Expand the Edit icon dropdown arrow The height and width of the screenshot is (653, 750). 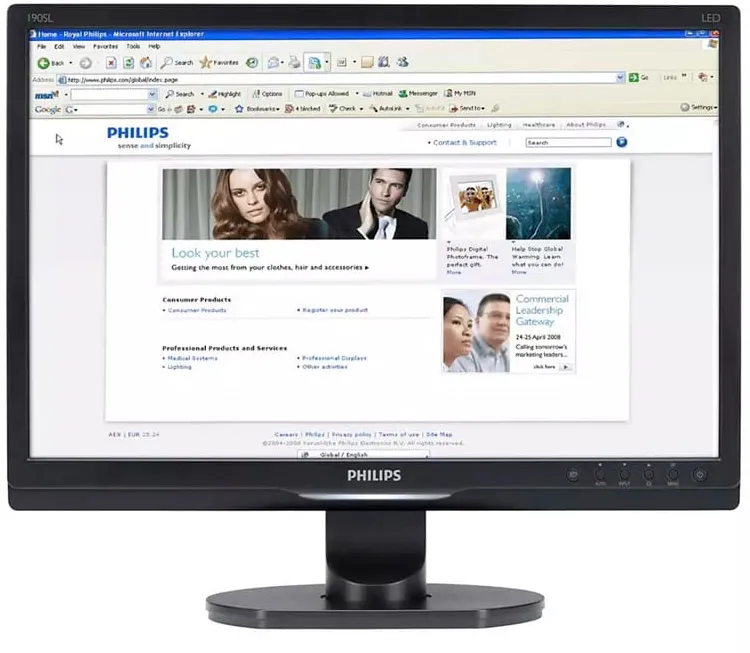coord(327,63)
